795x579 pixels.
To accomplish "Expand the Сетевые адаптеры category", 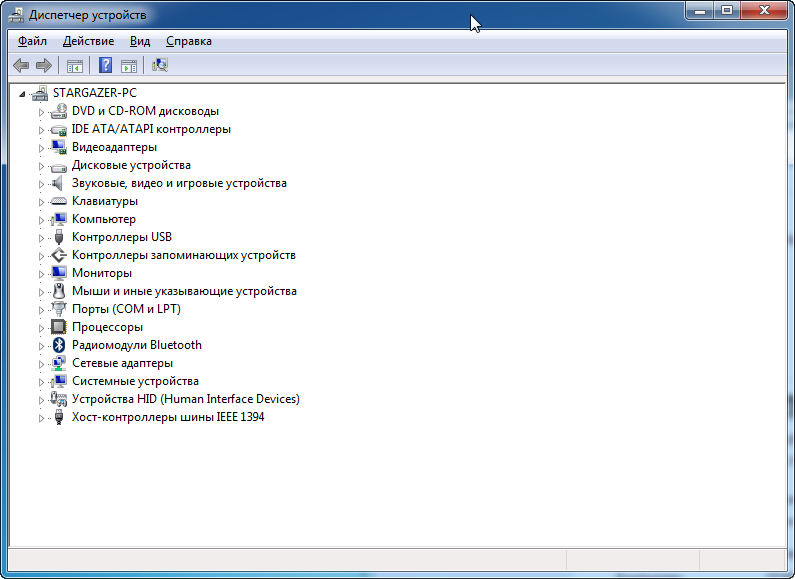I will click(42, 363).
